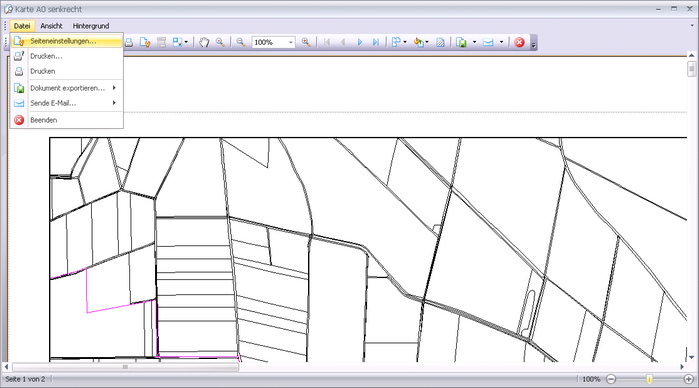Click the Watermark icon in the toolbar
The width and height of the screenshot is (699, 388).
440,42
